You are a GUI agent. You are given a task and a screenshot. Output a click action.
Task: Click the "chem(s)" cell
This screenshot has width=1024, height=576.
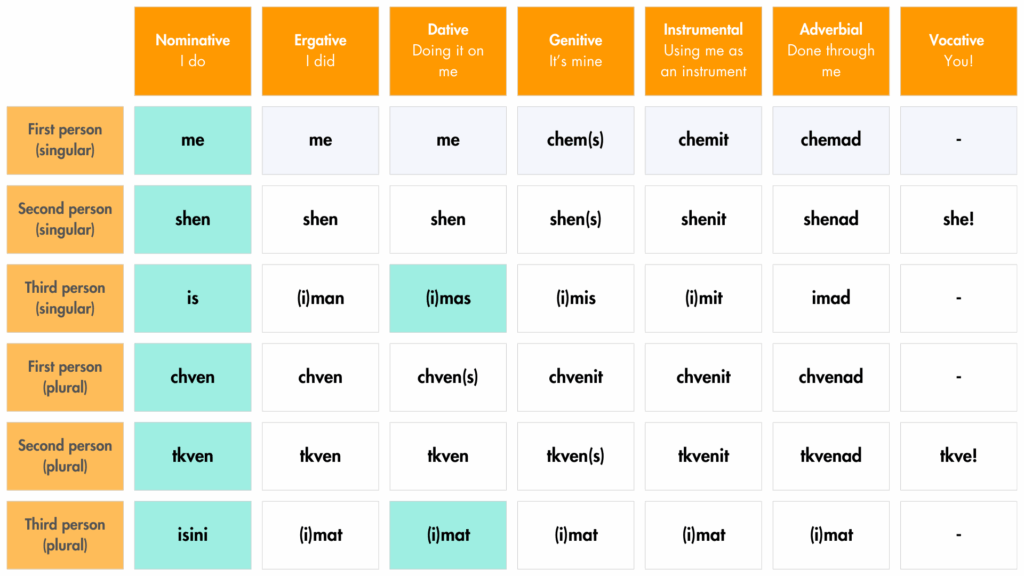(x=575, y=140)
